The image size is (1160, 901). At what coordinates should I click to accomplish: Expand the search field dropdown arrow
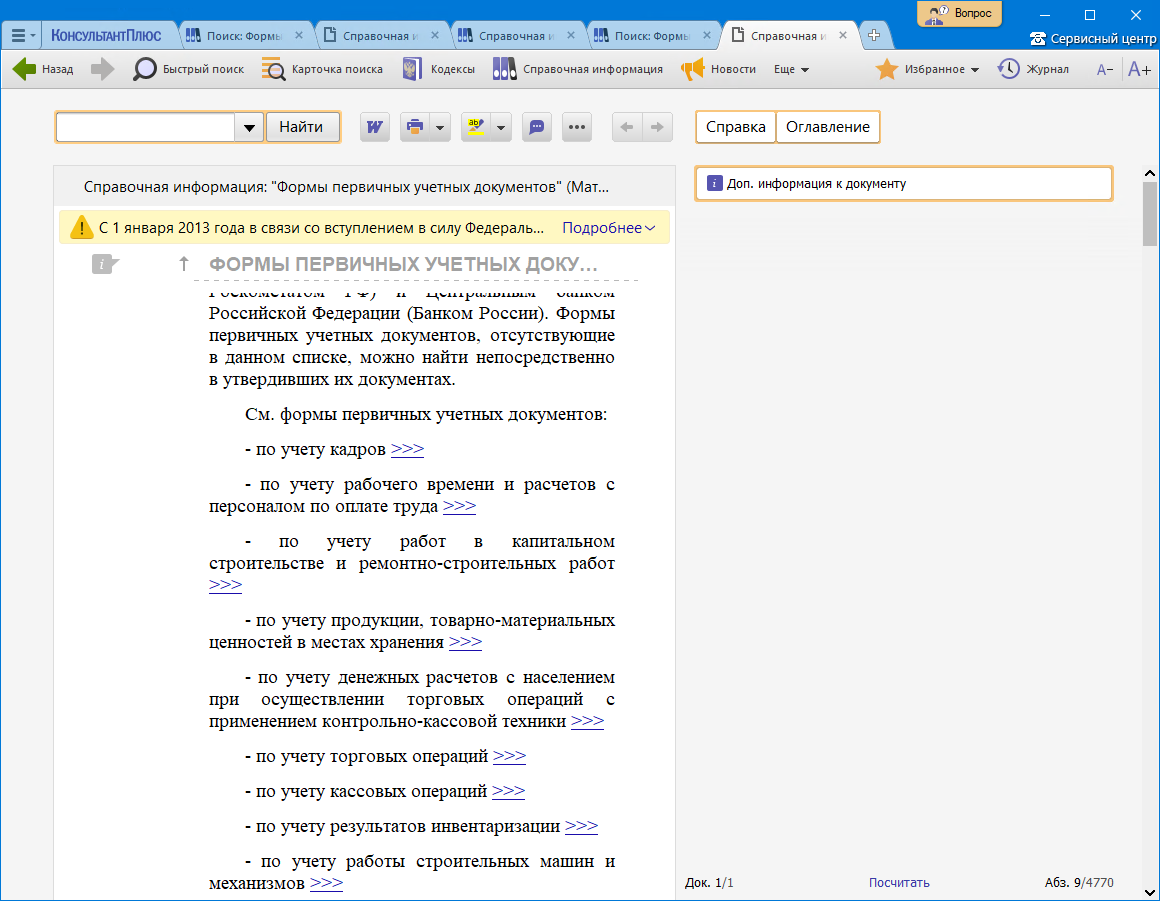point(249,127)
